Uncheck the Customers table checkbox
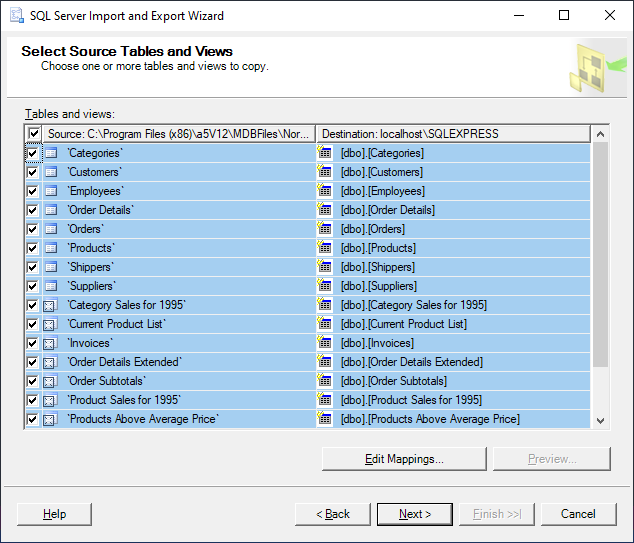This screenshot has height=543, width=634. pos(32,172)
